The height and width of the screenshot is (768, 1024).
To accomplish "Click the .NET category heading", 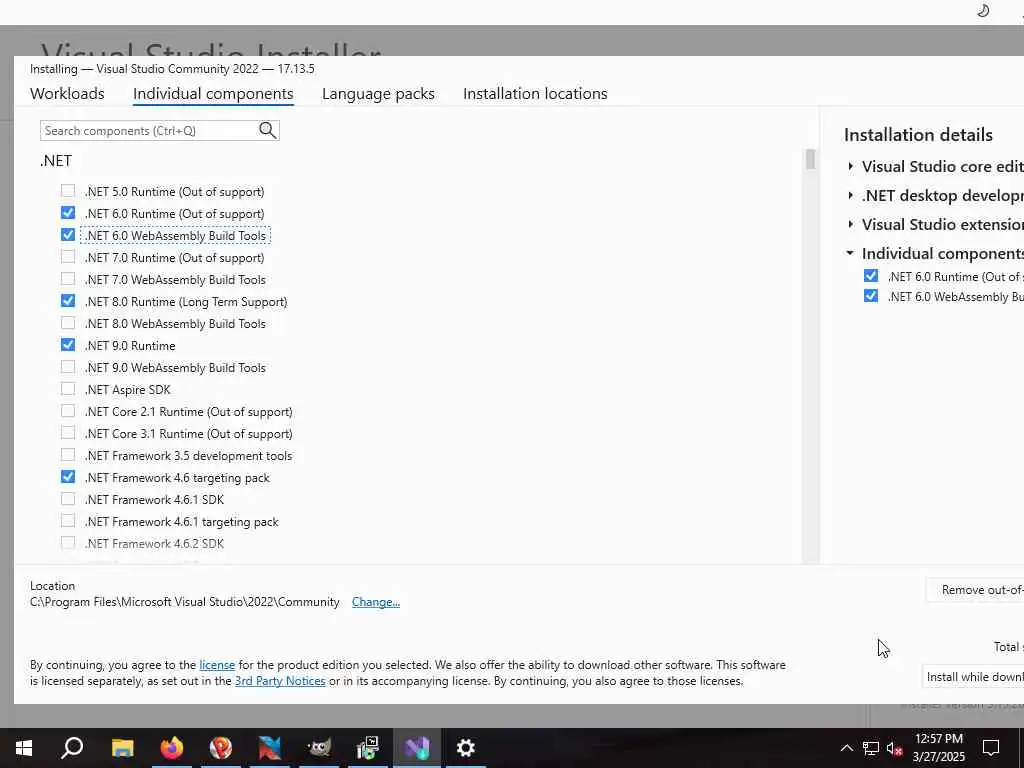I will (56, 161).
